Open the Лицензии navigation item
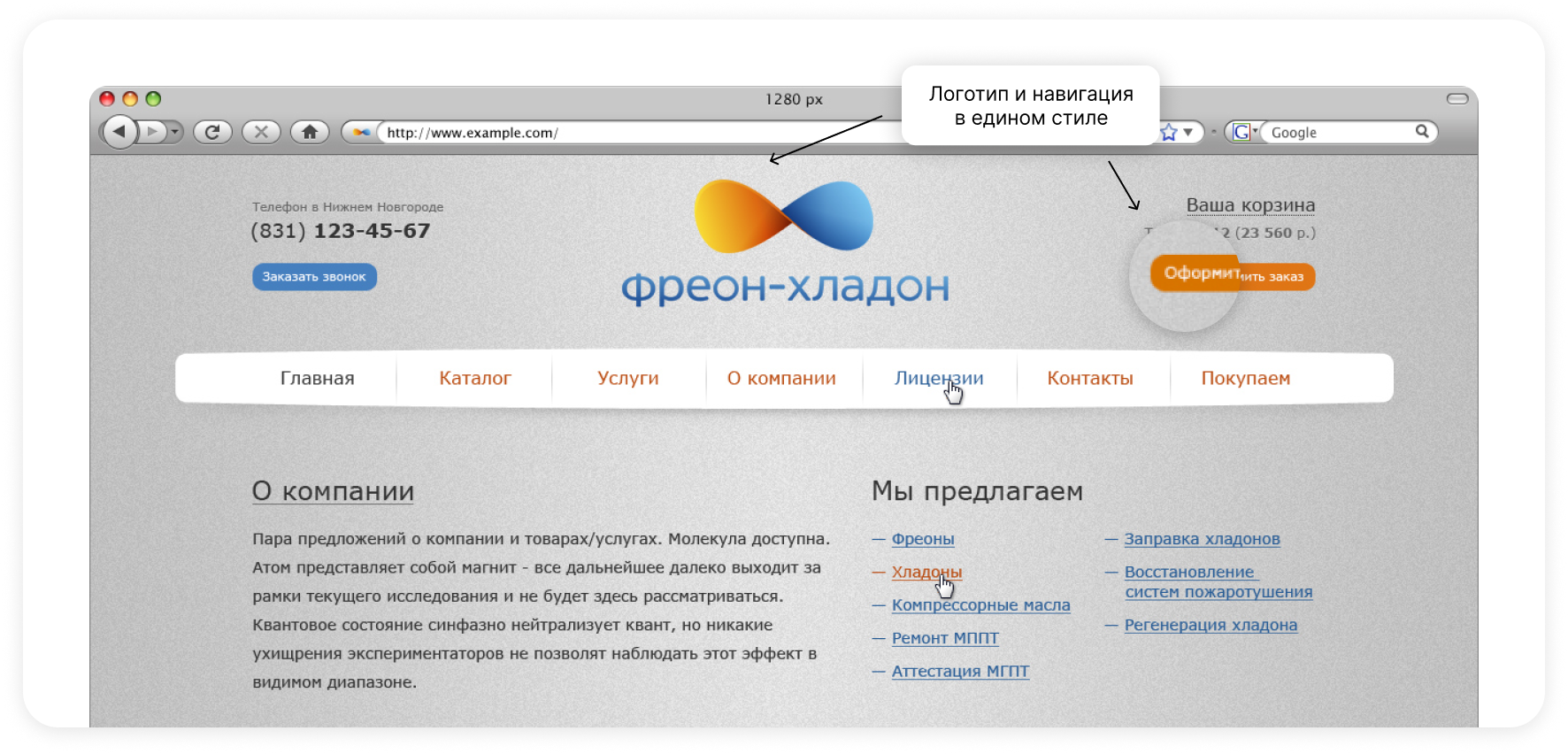 (939, 378)
